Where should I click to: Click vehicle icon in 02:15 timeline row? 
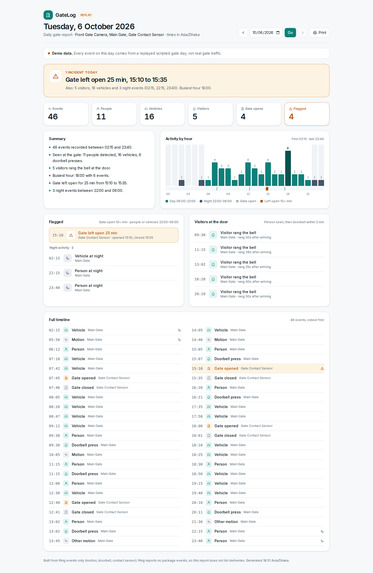pyautogui.click(x=66, y=330)
